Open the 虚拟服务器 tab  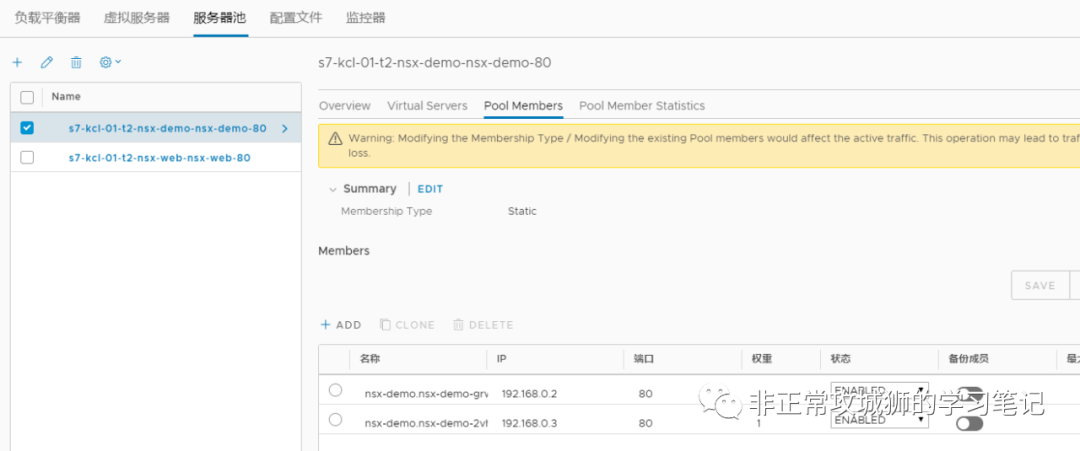(137, 18)
